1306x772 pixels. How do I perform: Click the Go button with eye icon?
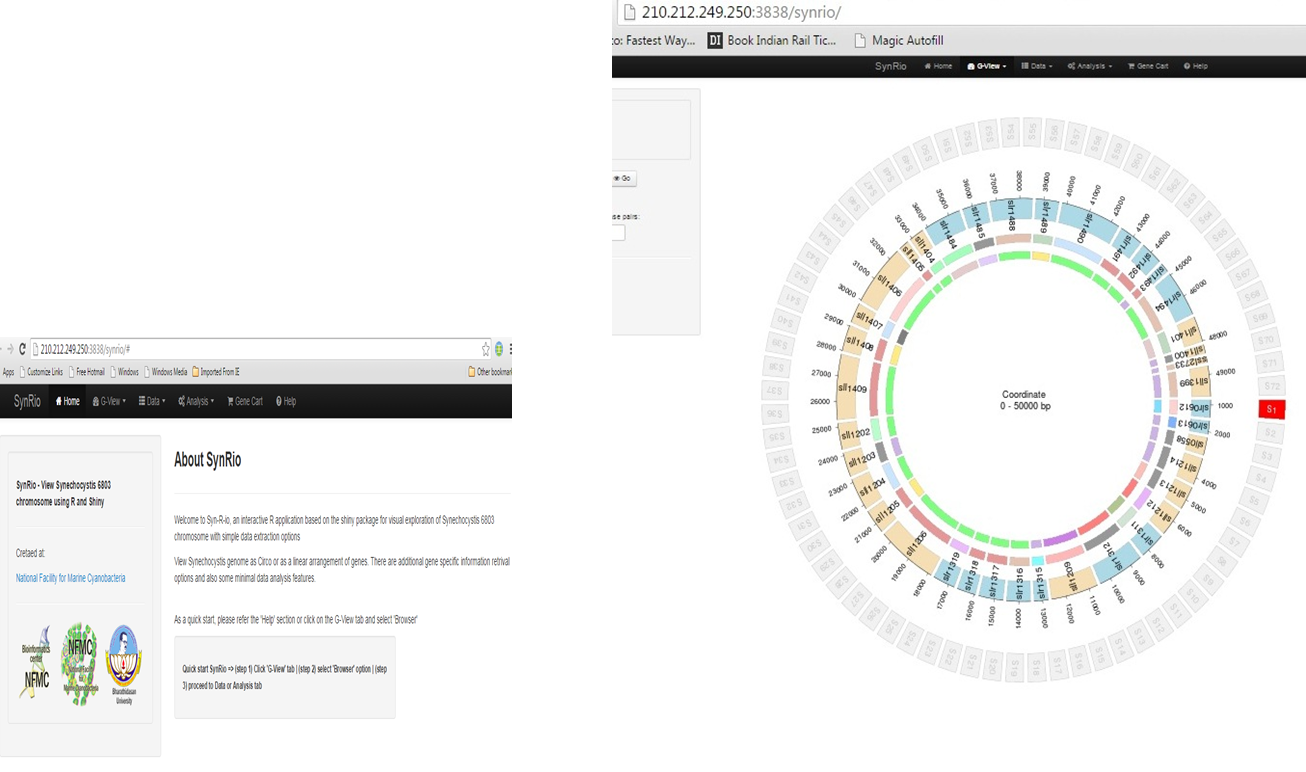coord(624,179)
